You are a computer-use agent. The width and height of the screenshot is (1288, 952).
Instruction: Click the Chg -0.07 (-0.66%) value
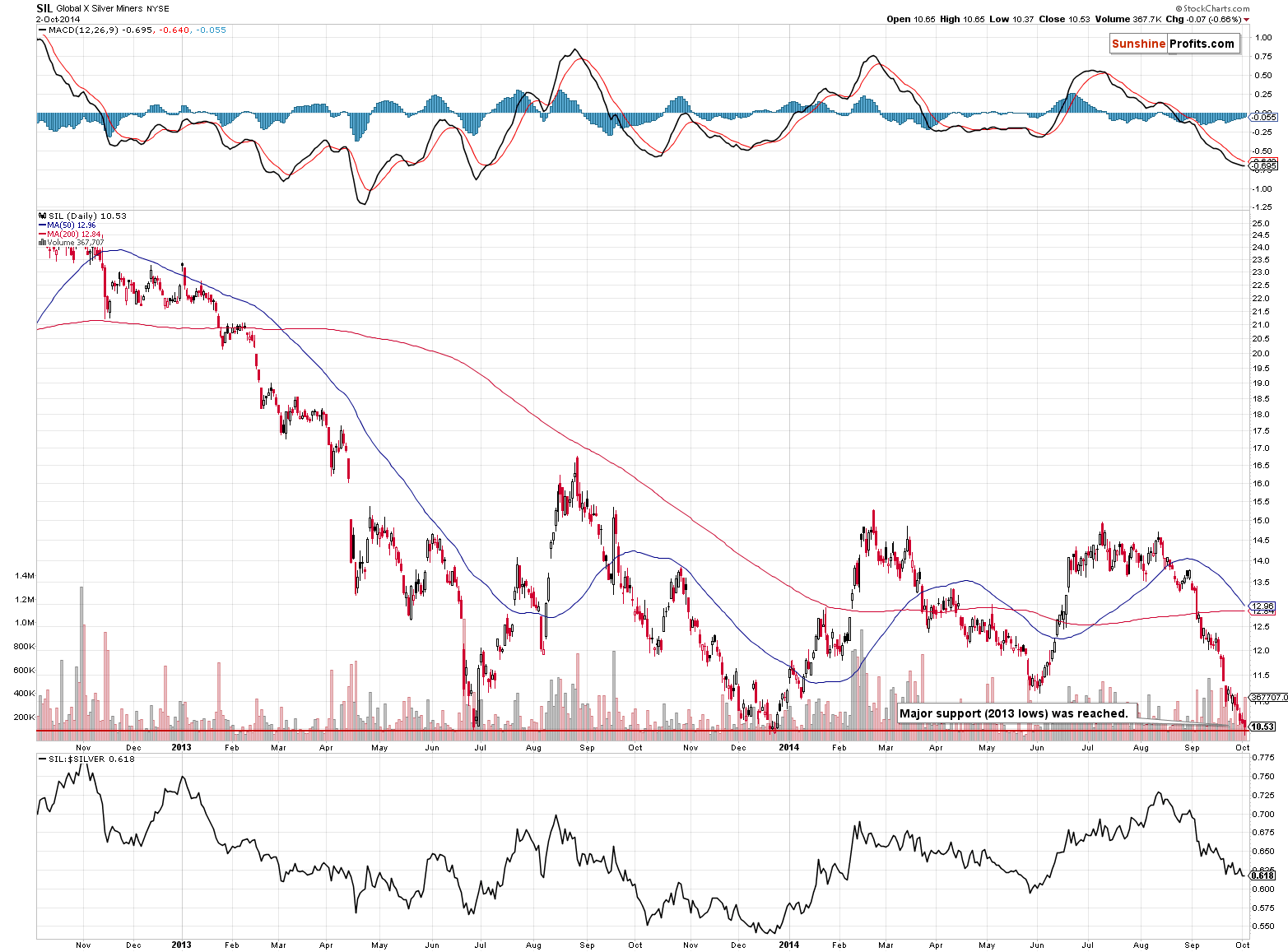click(x=1202, y=19)
